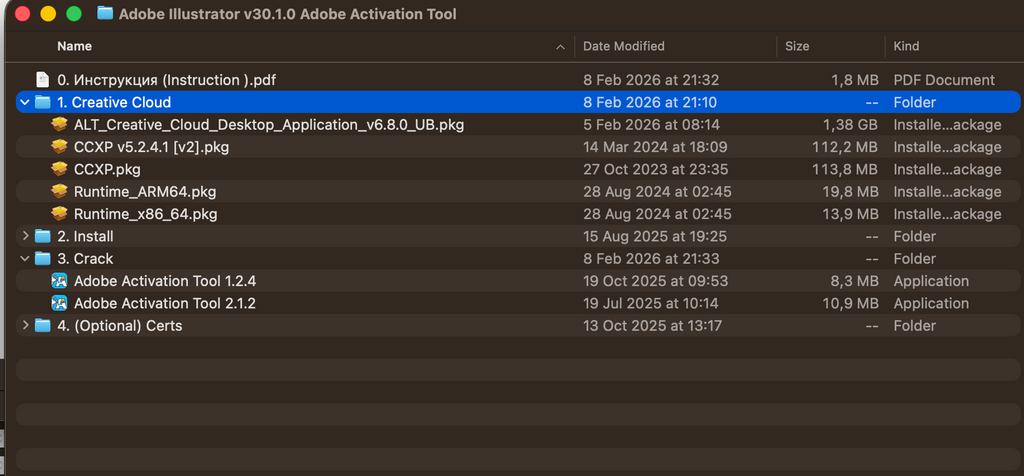Select the 2. Install folder name
Image resolution: width=1024 pixels, height=476 pixels.
click(x=86, y=236)
